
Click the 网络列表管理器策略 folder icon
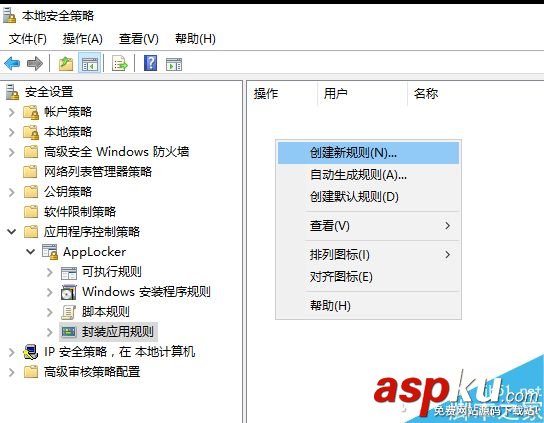[30, 172]
